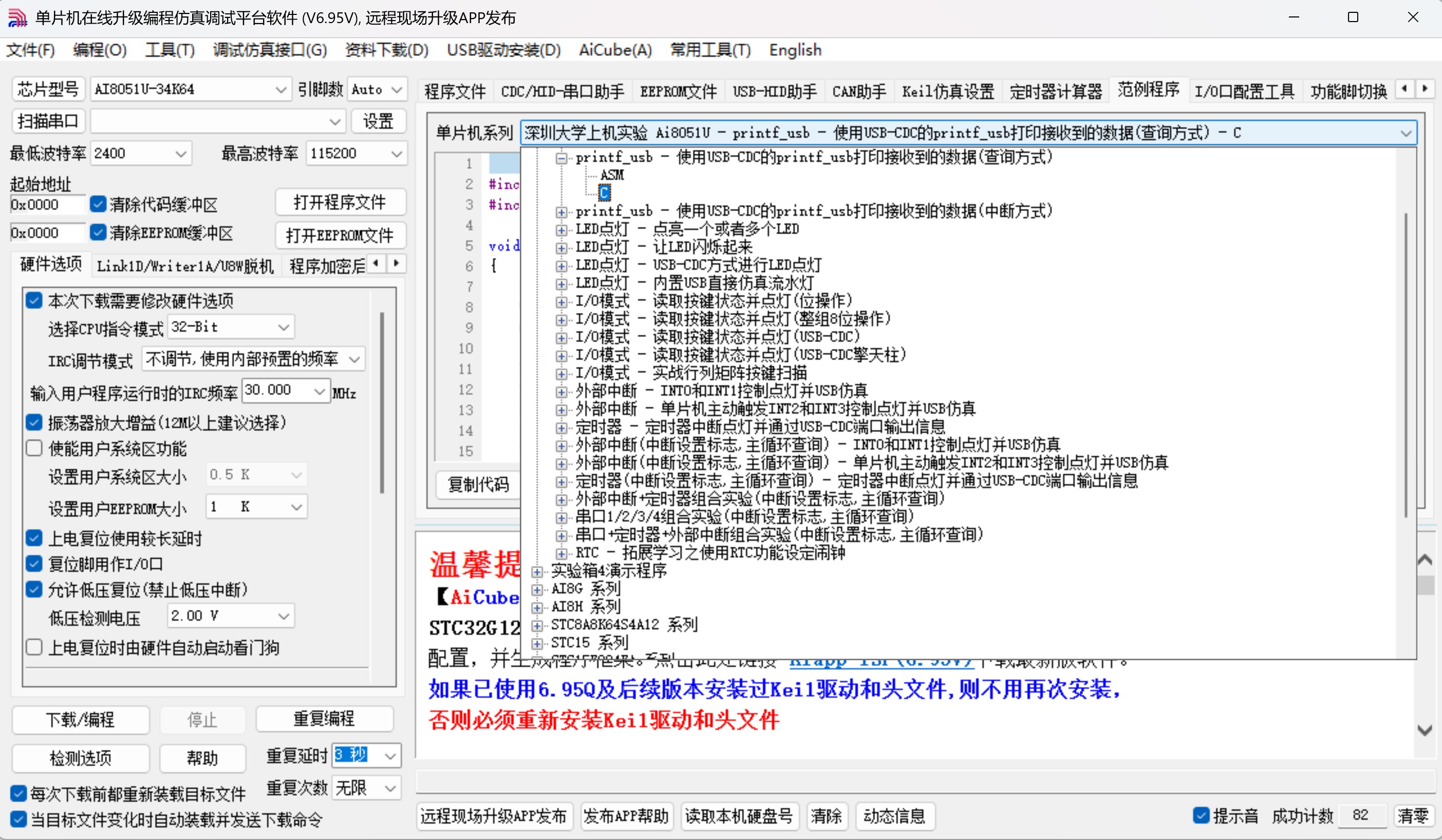1442x840 pixels.
Task: Click 远程现场升级APP发布 button
Action: pos(493,816)
